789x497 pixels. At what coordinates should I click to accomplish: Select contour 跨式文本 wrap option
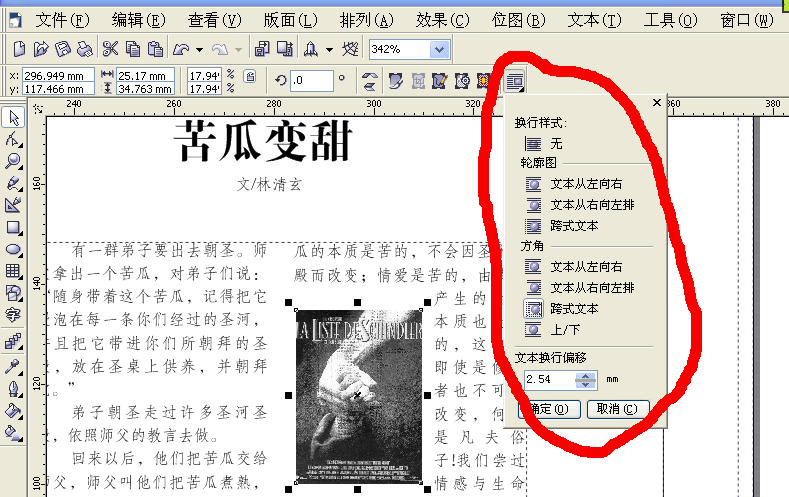coord(562,226)
